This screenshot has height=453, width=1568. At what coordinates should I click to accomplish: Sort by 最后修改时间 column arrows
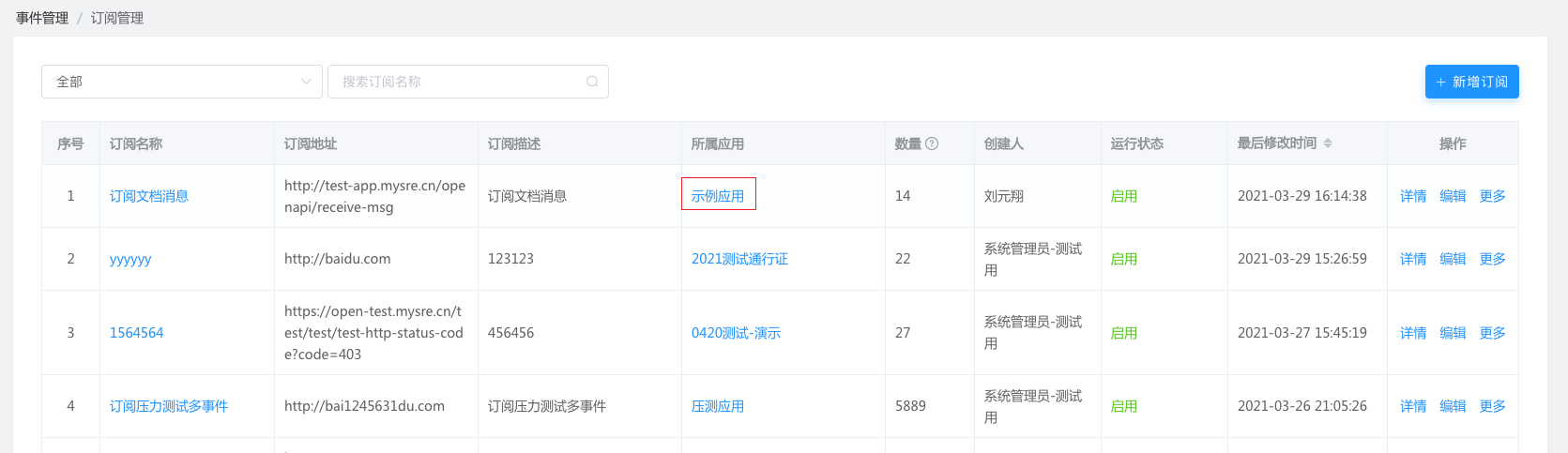1328,143
